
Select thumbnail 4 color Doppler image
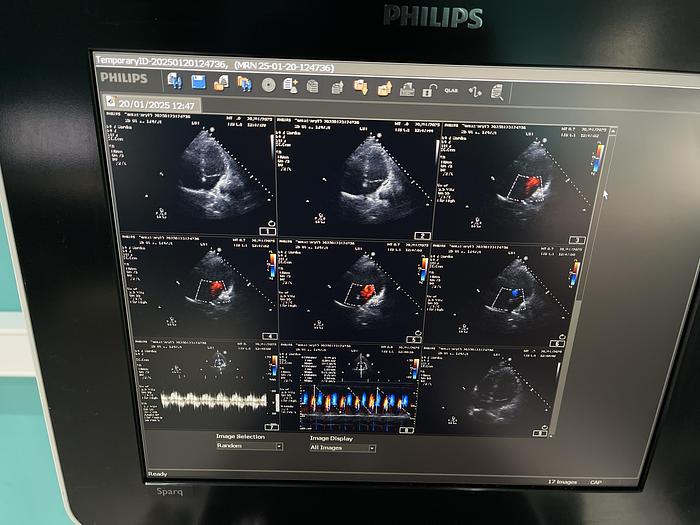[x=200, y=289]
